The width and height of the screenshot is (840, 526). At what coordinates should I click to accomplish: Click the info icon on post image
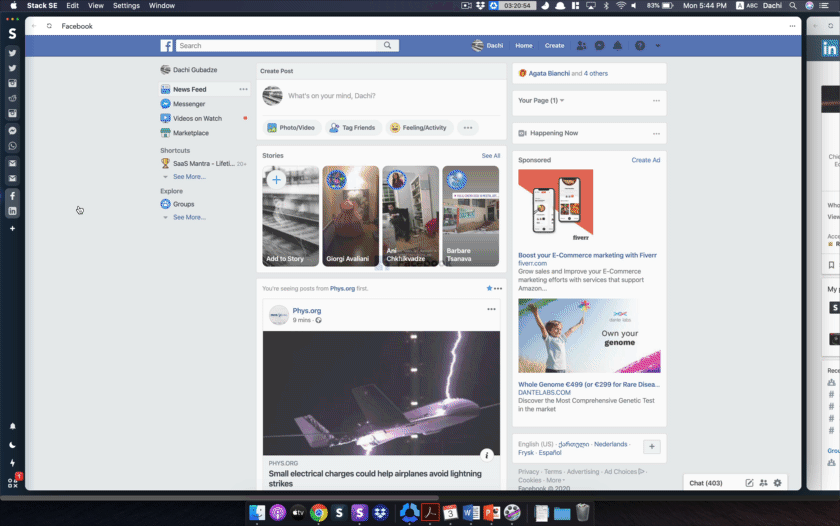coord(486,455)
